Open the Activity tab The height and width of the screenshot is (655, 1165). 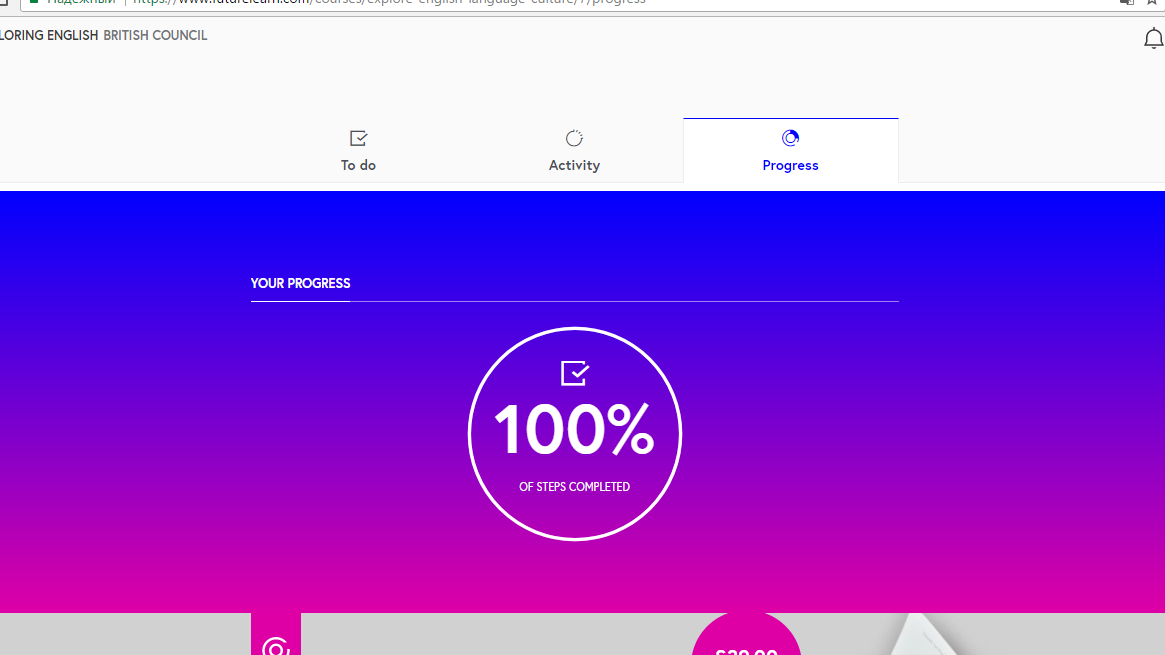(x=574, y=151)
